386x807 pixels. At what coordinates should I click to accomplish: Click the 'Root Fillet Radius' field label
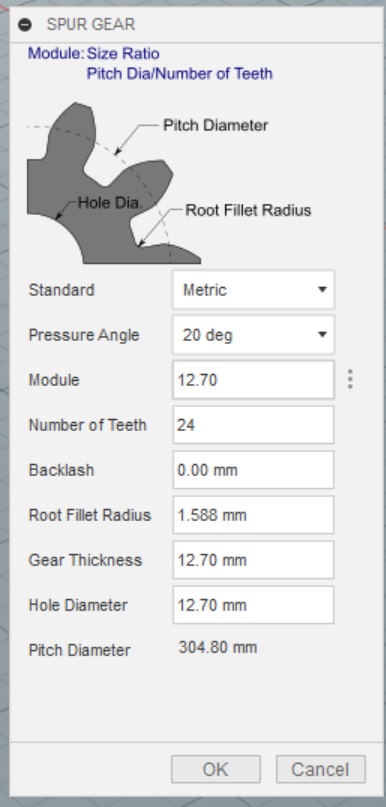coord(90,515)
